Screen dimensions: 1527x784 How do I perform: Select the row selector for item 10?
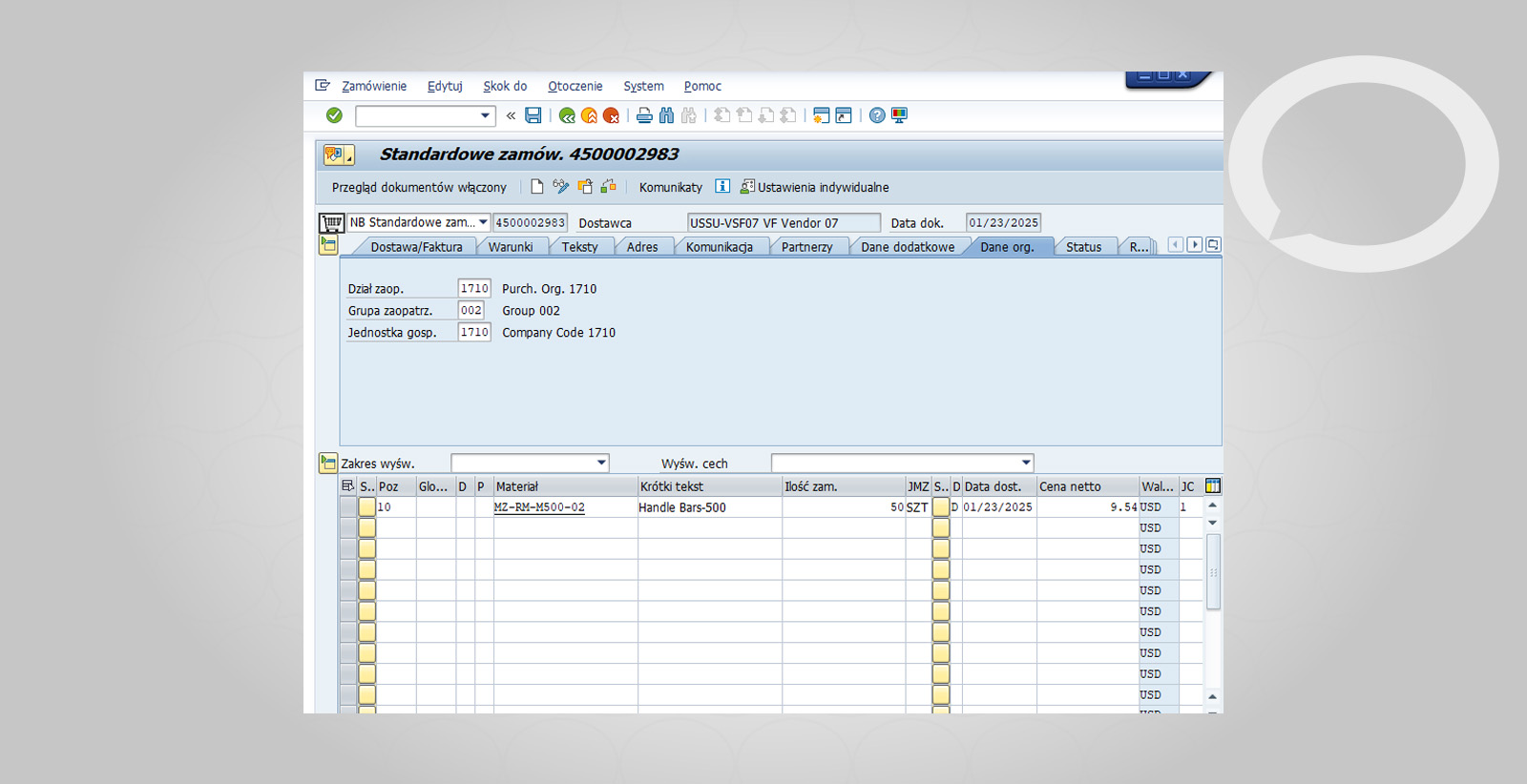coord(348,507)
